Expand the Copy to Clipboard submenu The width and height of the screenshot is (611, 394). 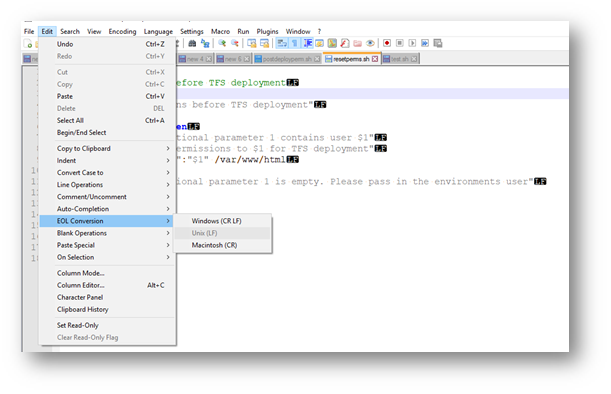click(107, 148)
